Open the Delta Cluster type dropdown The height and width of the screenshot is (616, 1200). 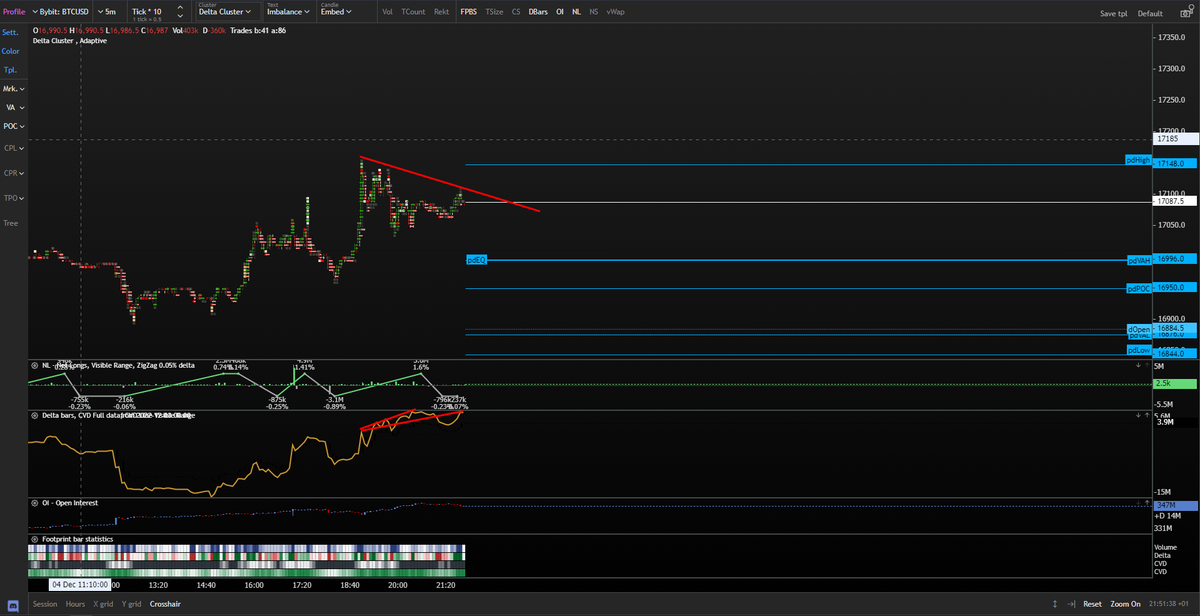coord(225,12)
